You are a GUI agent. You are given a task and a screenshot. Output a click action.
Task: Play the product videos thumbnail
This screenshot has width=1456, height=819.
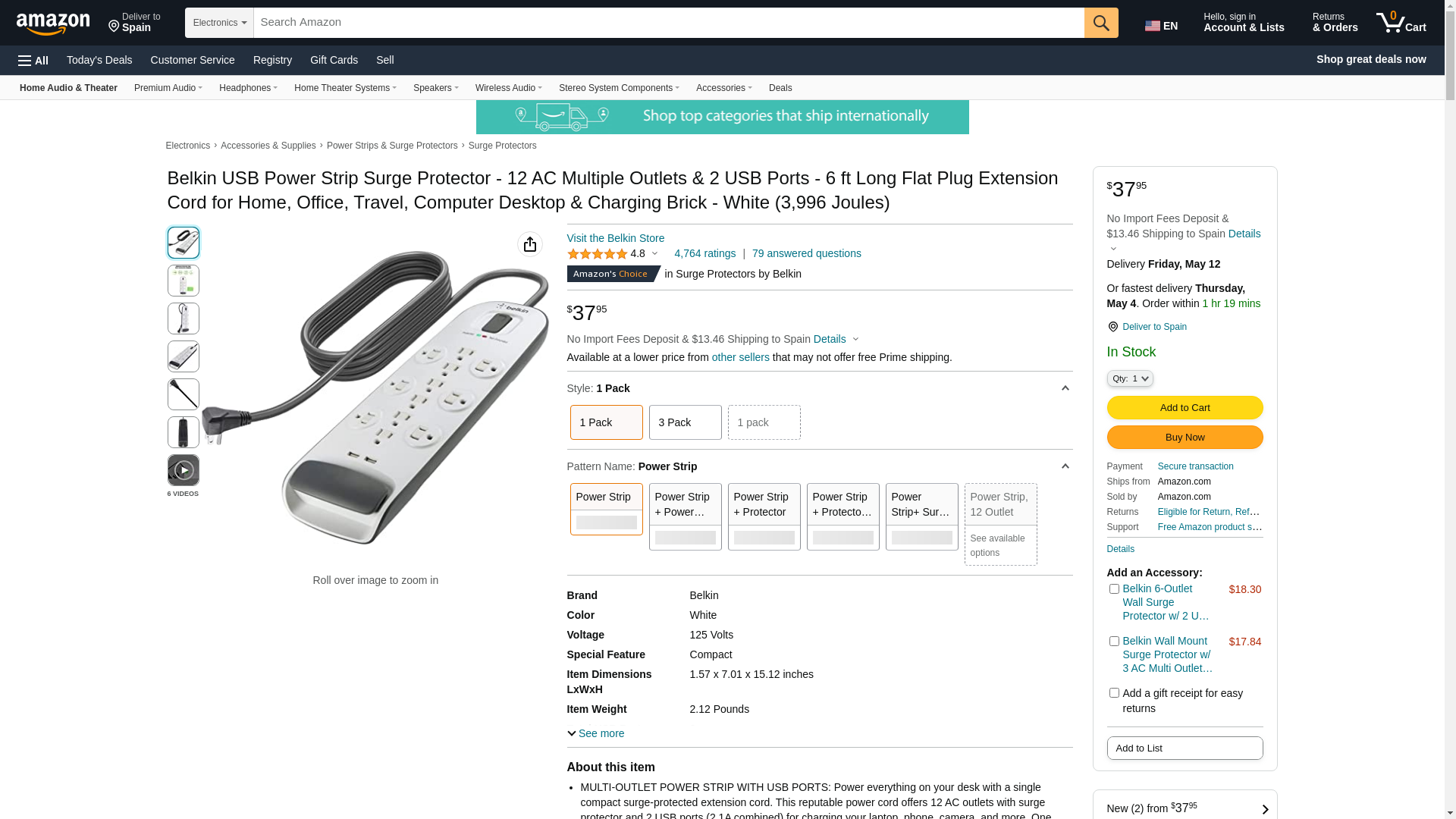pyautogui.click(x=183, y=470)
